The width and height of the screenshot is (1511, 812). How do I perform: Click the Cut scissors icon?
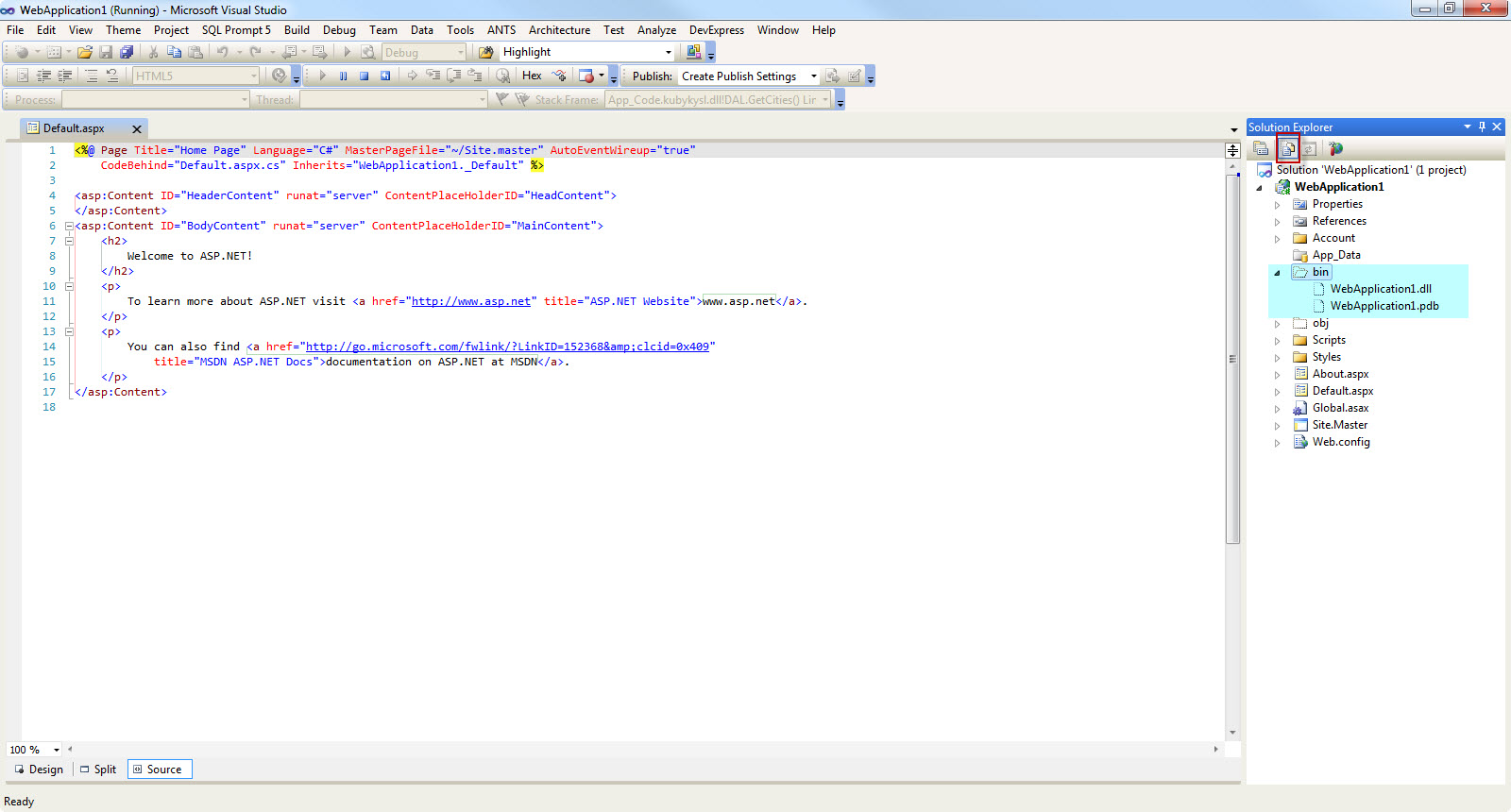click(153, 52)
